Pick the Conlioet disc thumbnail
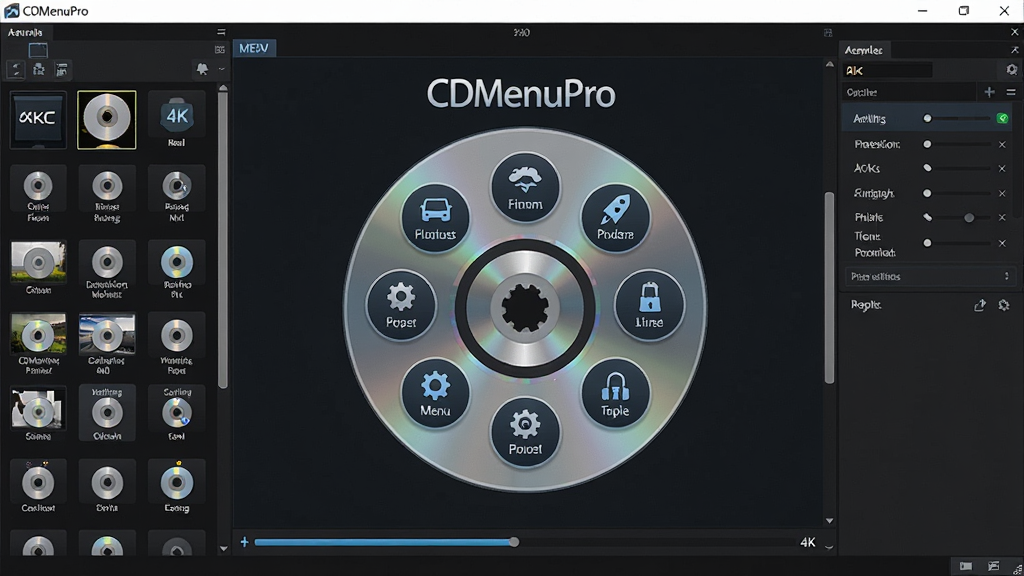The image size is (1024, 576). [38, 487]
